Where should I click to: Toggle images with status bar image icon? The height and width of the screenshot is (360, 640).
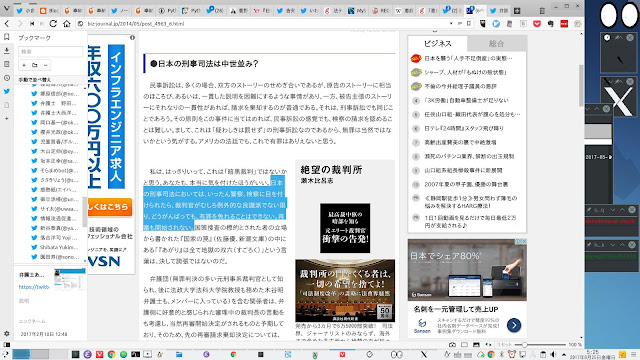coord(476,345)
